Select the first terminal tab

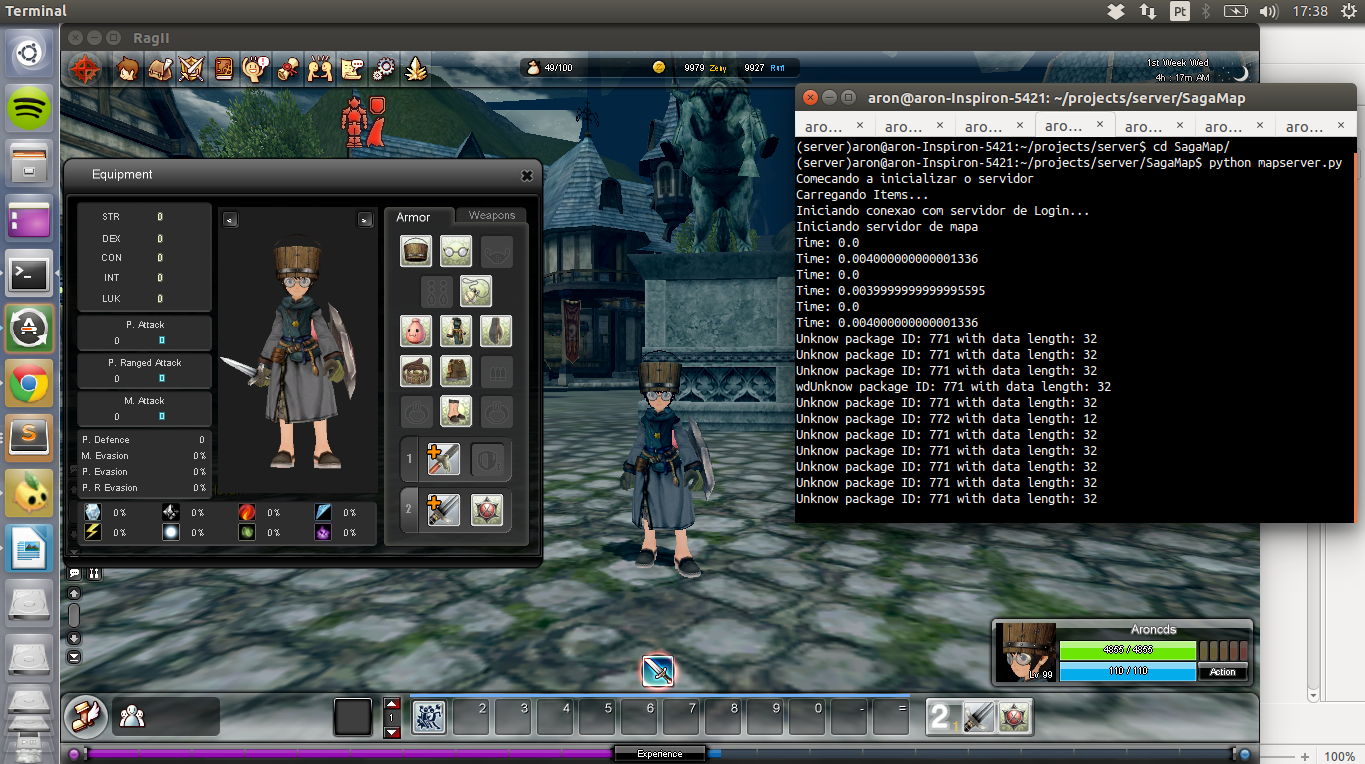tap(835, 126)
